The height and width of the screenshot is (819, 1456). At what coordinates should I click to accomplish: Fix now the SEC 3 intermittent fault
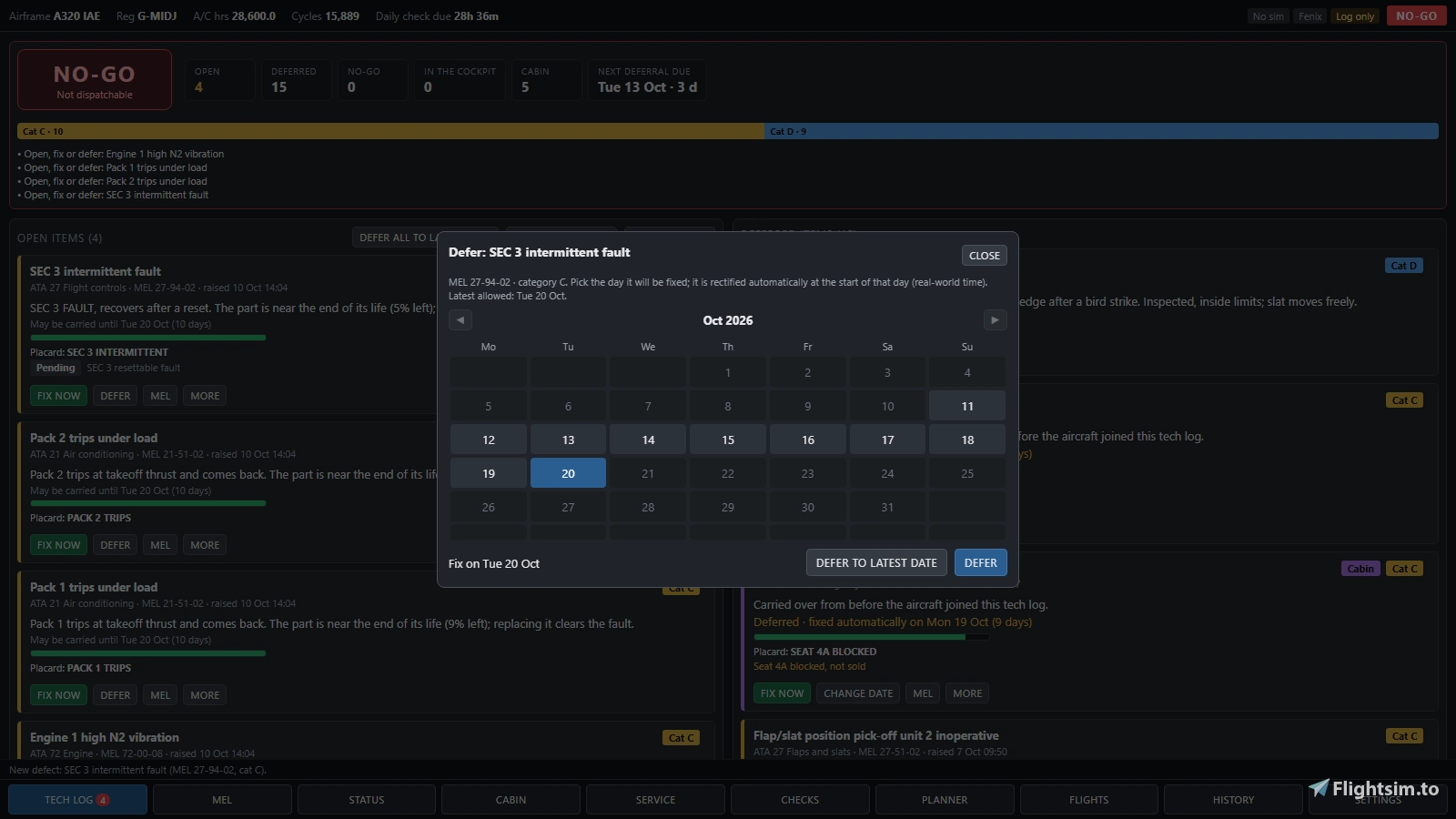point(58,396)
